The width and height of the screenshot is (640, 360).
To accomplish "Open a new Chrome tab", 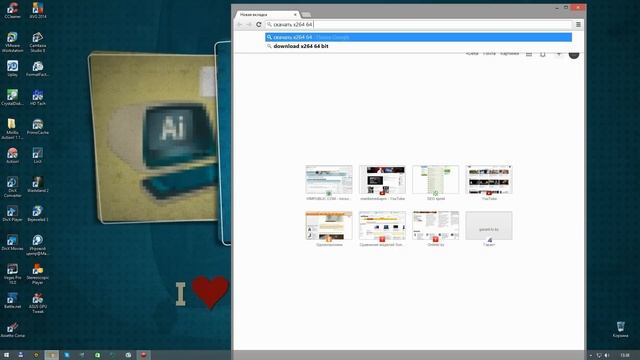I will click(307, 15).
